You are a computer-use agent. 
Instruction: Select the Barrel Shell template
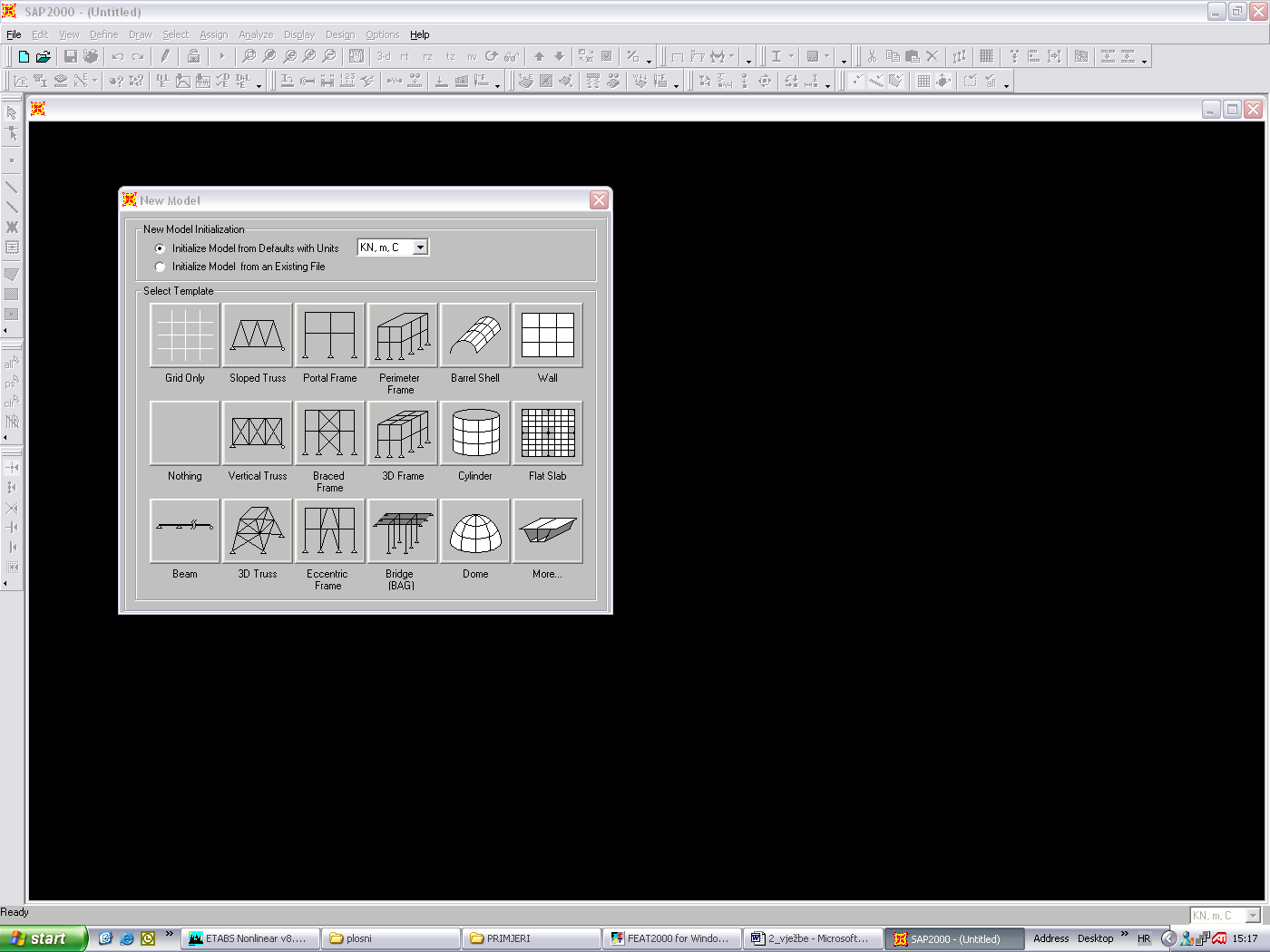pos(475,335)
